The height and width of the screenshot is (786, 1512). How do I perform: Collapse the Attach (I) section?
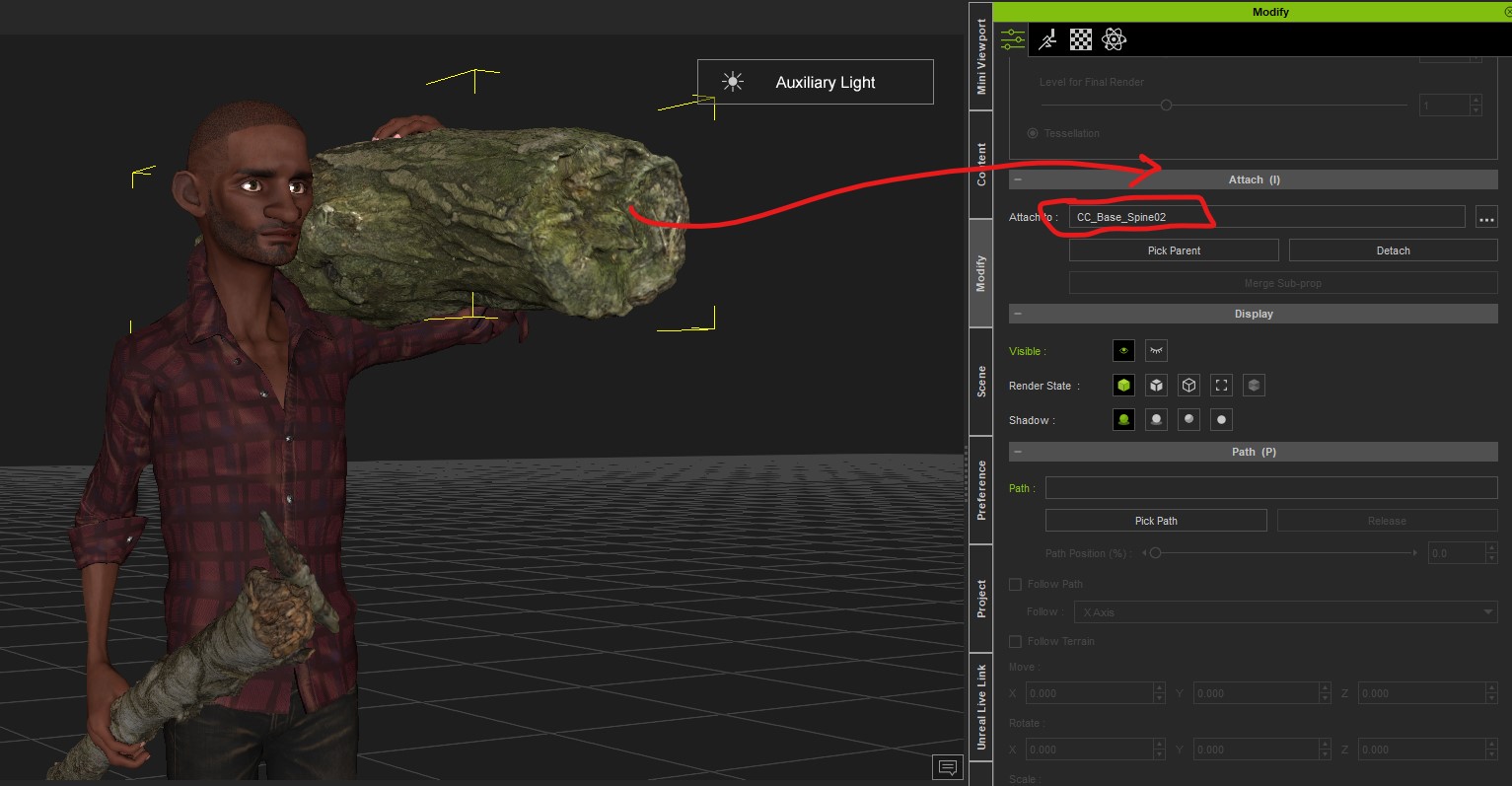click(1018, 179)
